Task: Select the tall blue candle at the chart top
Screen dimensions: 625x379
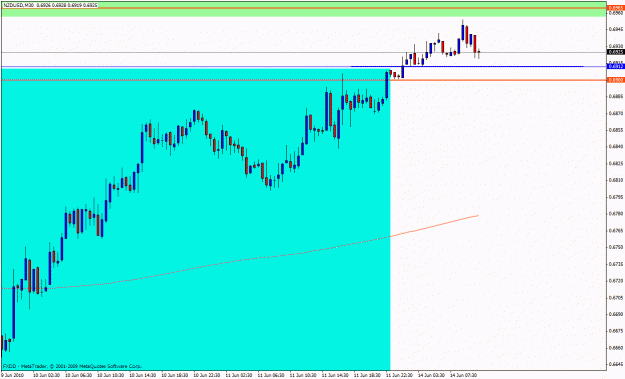Action: point(462,33)
